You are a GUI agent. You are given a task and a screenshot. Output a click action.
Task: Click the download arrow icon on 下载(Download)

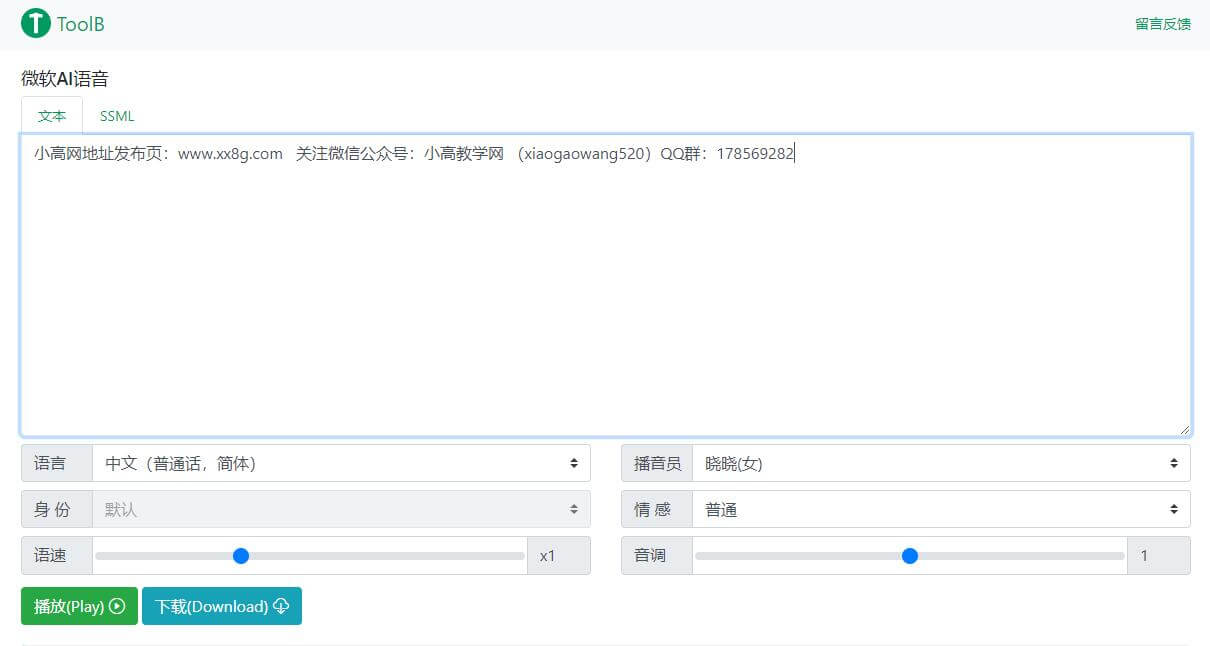(283, 606)
